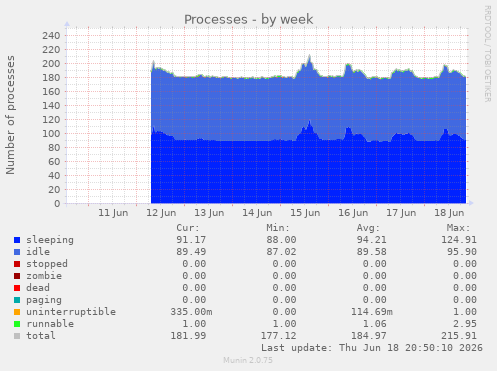Click the 'runnable' legend label
The height and width of the screenshot is (371, 497).
click(50, 324)
